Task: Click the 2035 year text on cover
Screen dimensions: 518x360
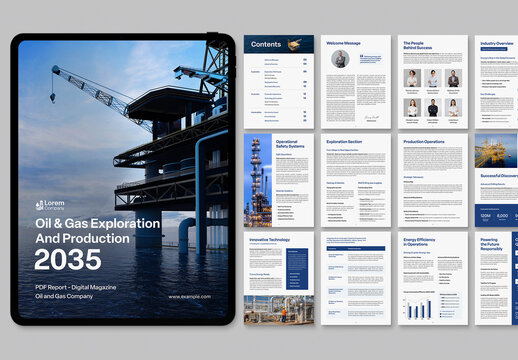Action: coord(68,260)
